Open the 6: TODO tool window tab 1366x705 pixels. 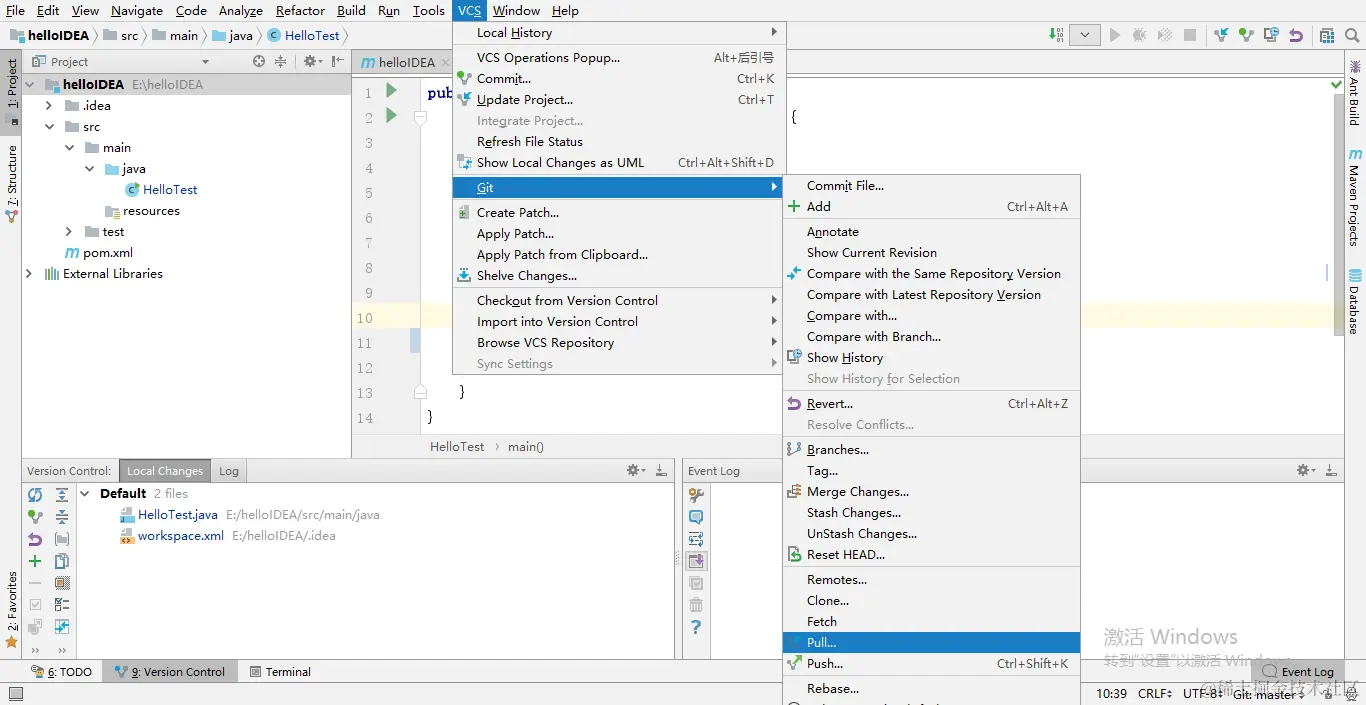[x=62, y=672]
